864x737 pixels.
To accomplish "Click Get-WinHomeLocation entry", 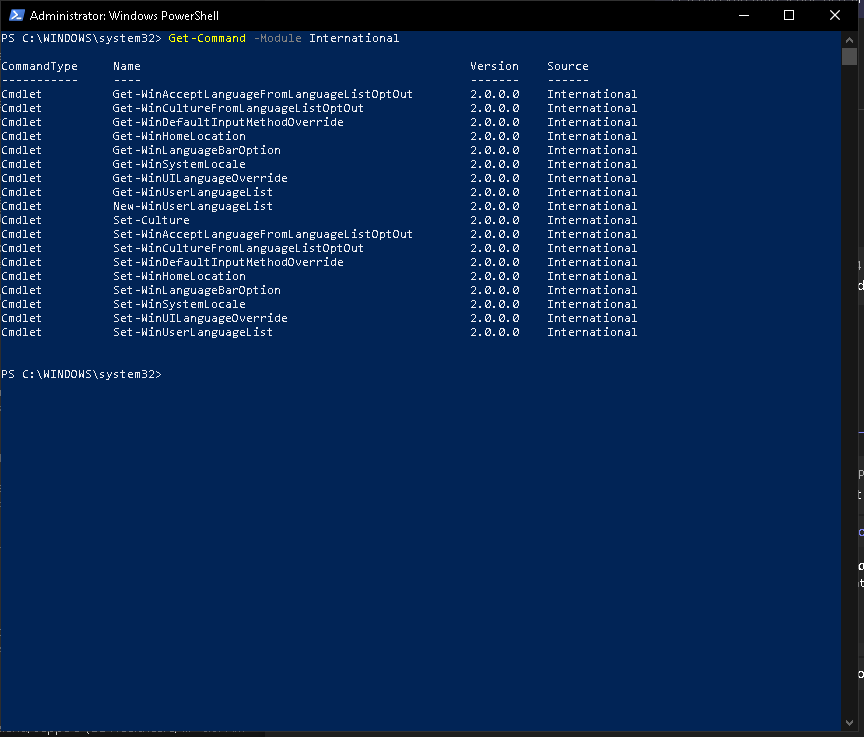I will (x=179, y=136).
